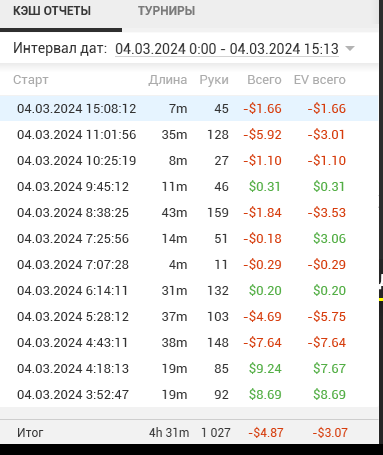Open the date interval dropdown arrow
This screenshot has width=383, height=455.
click(x=350, y=49)
